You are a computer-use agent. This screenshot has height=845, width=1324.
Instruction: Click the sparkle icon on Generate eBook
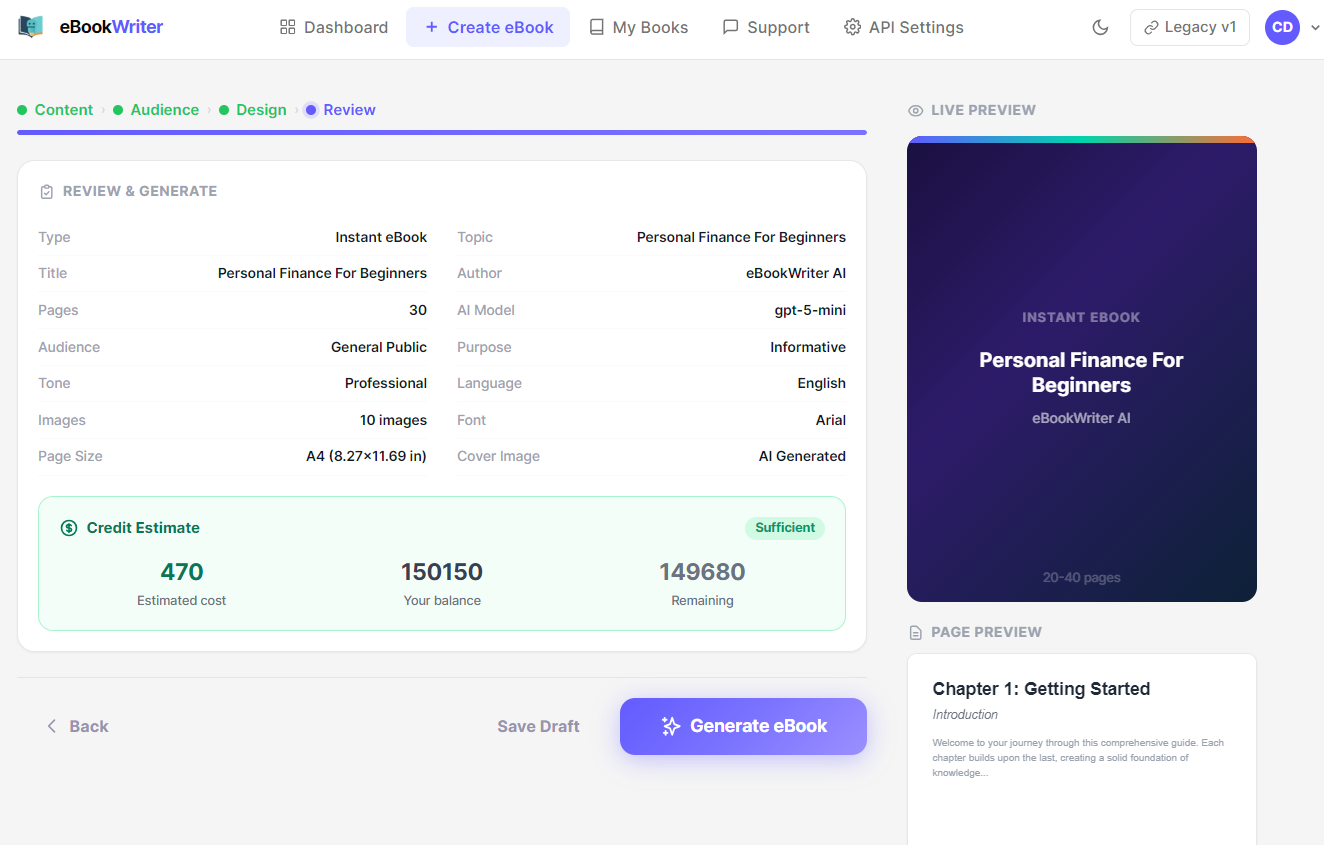pyautogui.click(x=671, y=726)
